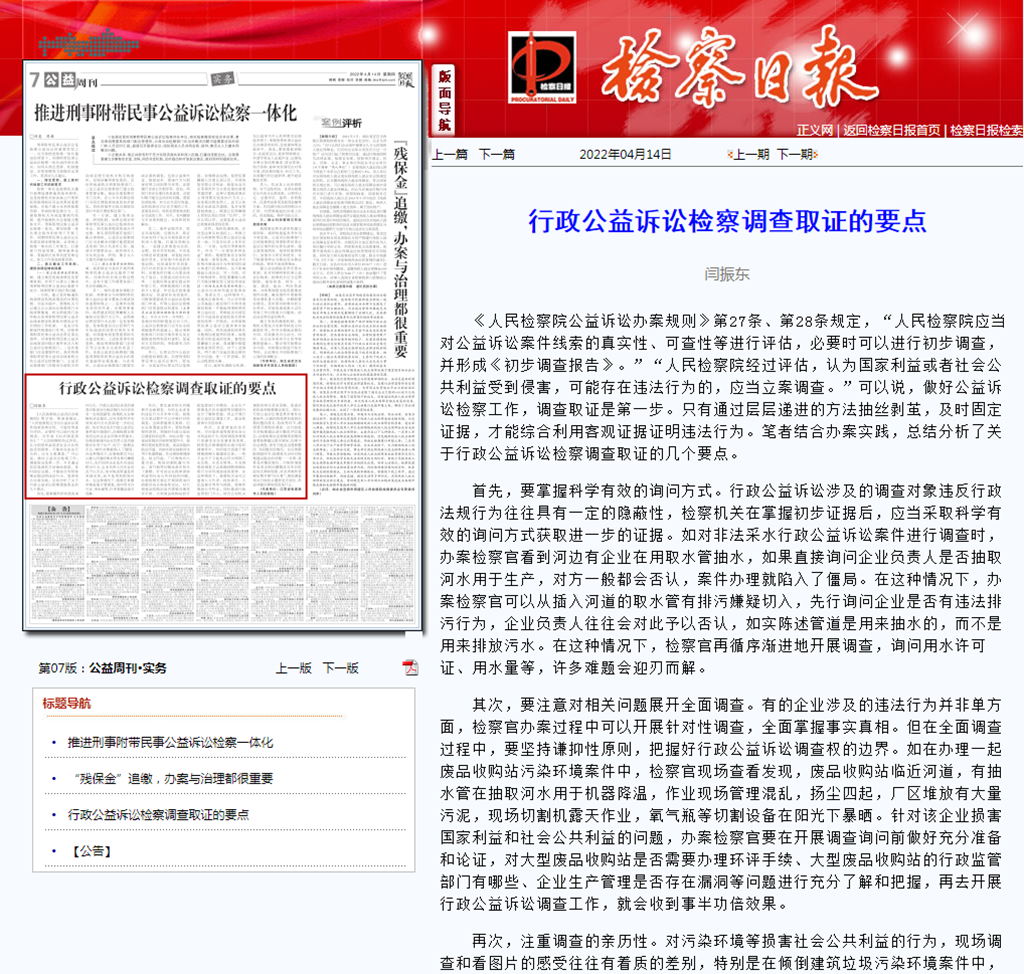Screen dimensions: 1024x974
Task: Select 行政公益诉讼检察调查取证的要点 in title navigation
Action: coord(158,815)
